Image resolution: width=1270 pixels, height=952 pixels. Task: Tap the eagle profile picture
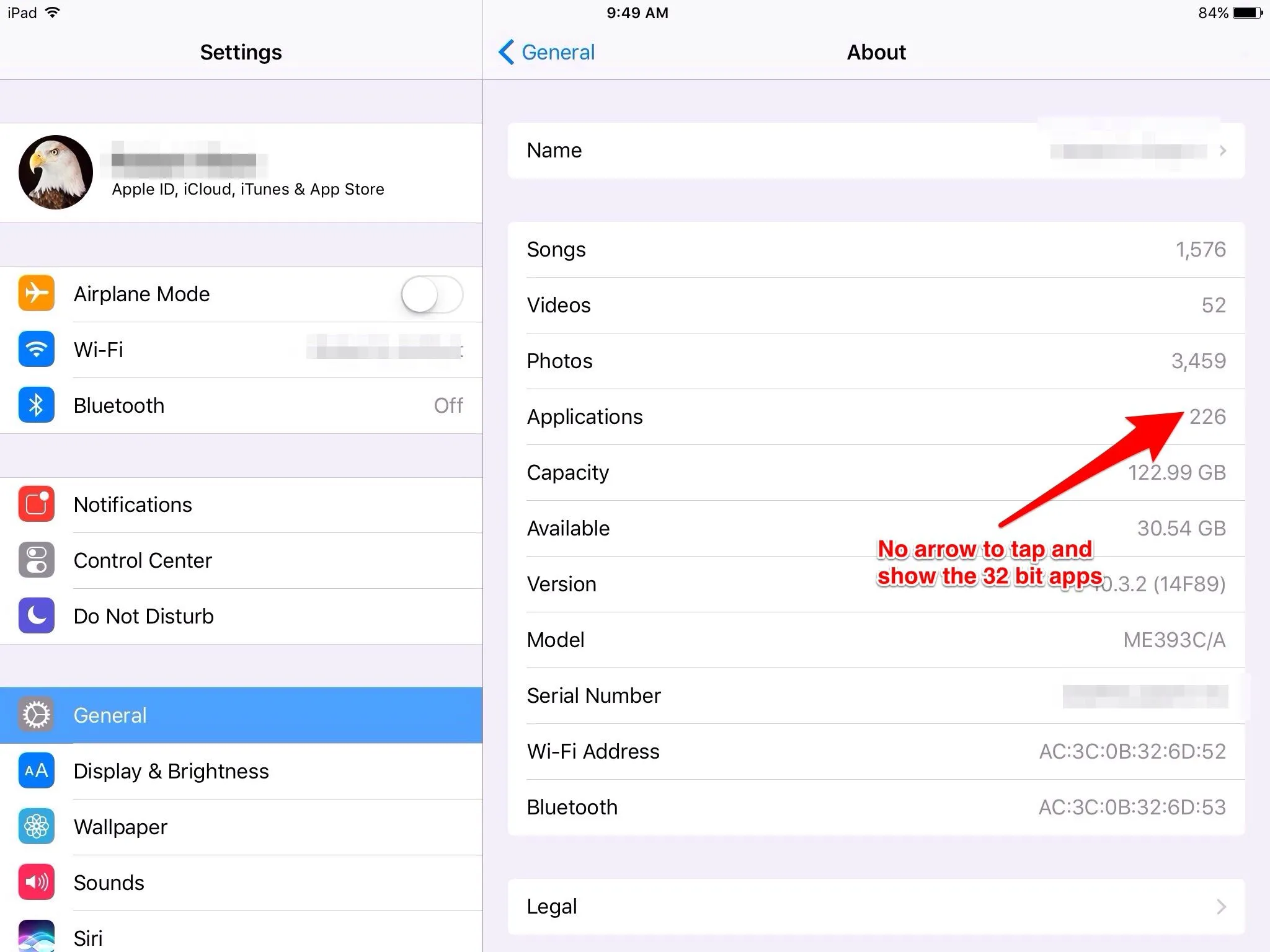(56, 172)
